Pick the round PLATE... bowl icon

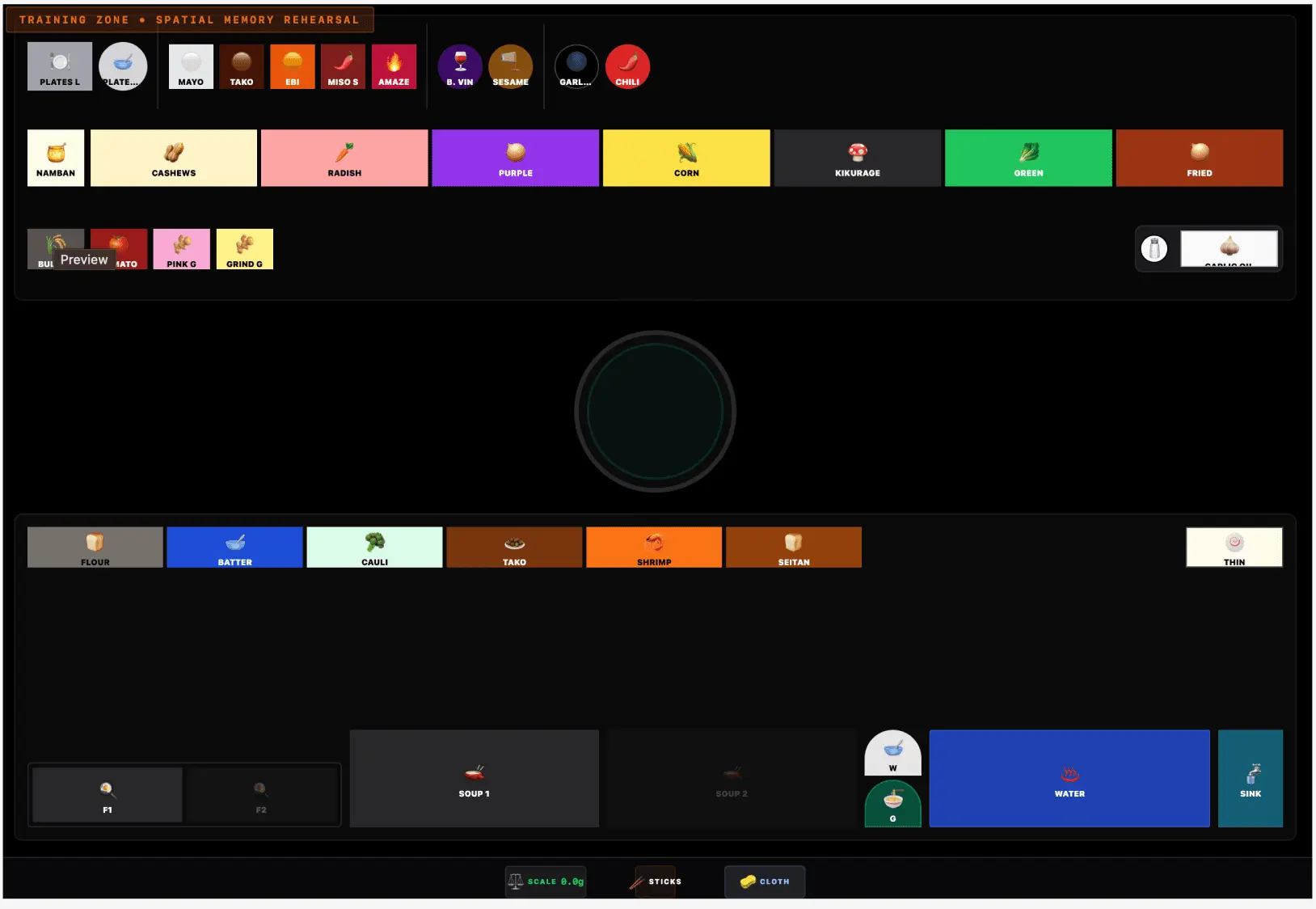[x=123, y=66]
